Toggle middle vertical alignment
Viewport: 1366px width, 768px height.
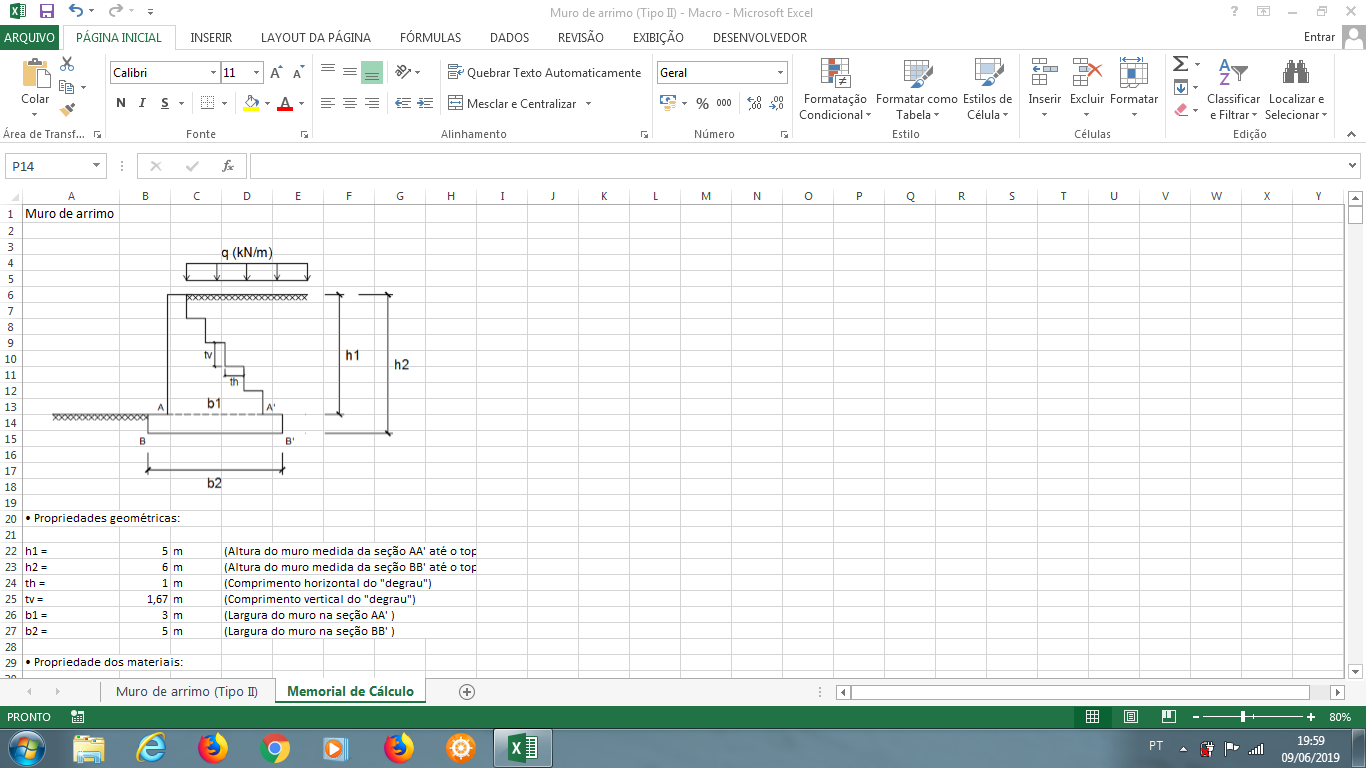[350, 72]
